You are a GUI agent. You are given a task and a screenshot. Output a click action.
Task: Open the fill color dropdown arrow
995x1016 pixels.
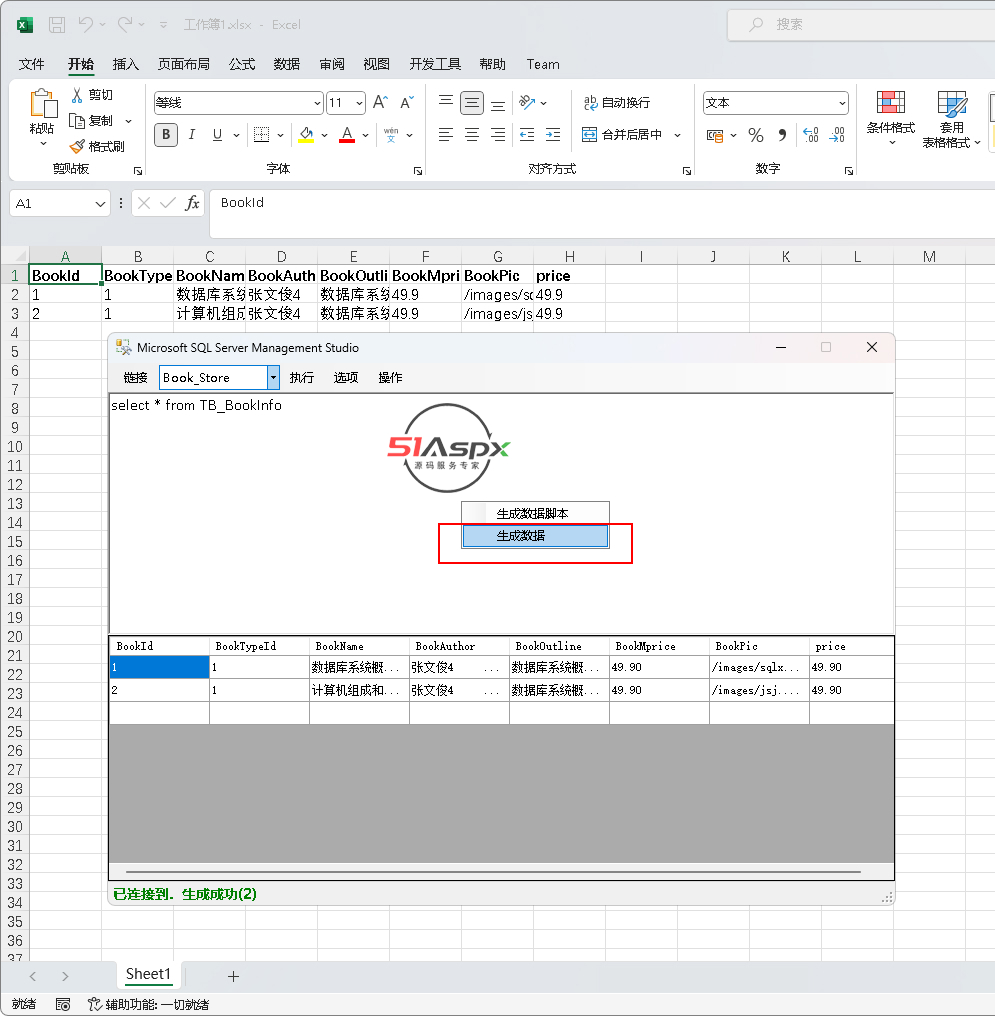[325, 135]
